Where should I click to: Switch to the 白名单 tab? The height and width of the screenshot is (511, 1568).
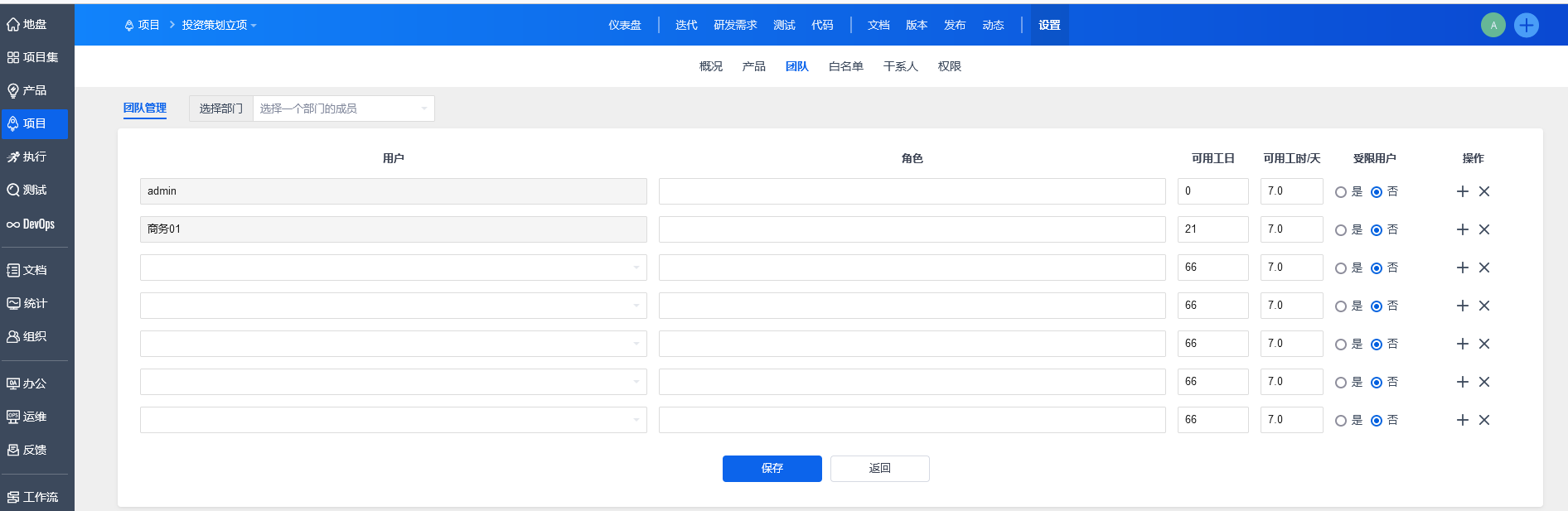tap(845, 66)
